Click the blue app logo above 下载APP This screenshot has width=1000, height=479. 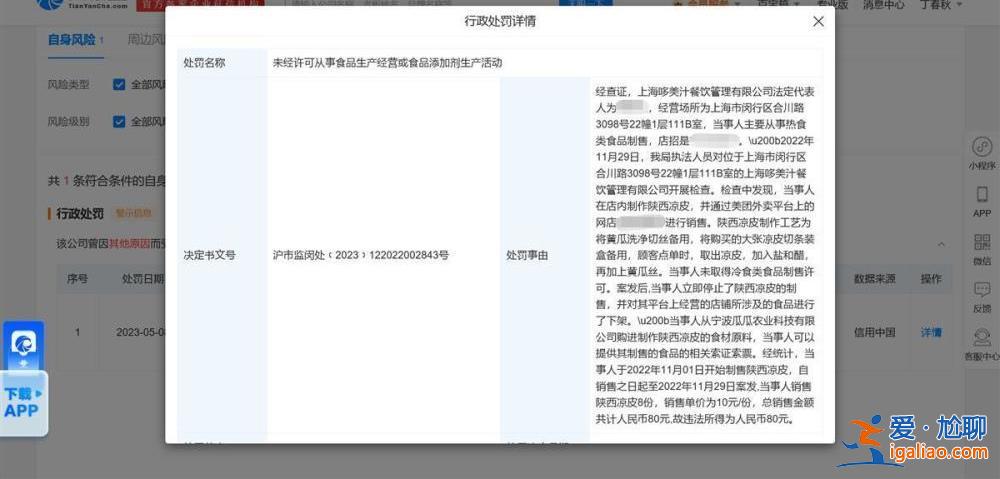[24, 344]
